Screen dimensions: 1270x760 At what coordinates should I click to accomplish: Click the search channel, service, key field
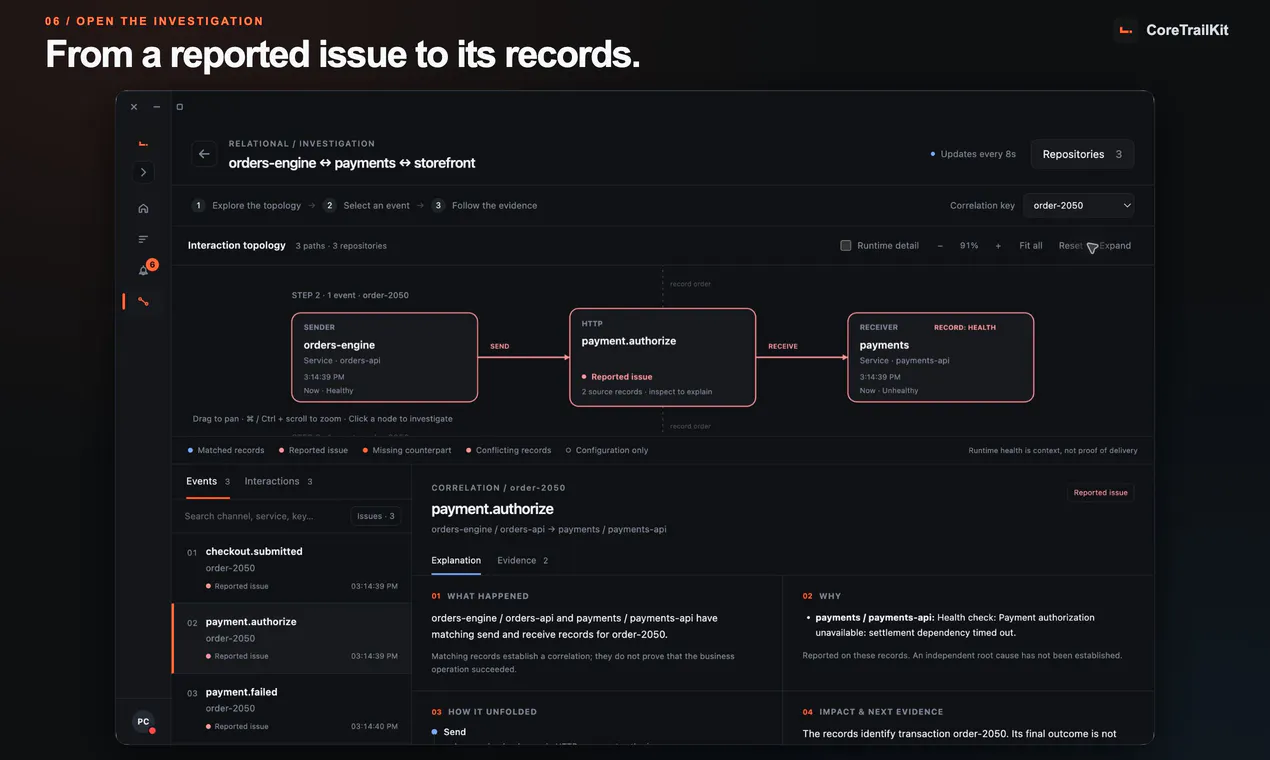coord(264,516)
